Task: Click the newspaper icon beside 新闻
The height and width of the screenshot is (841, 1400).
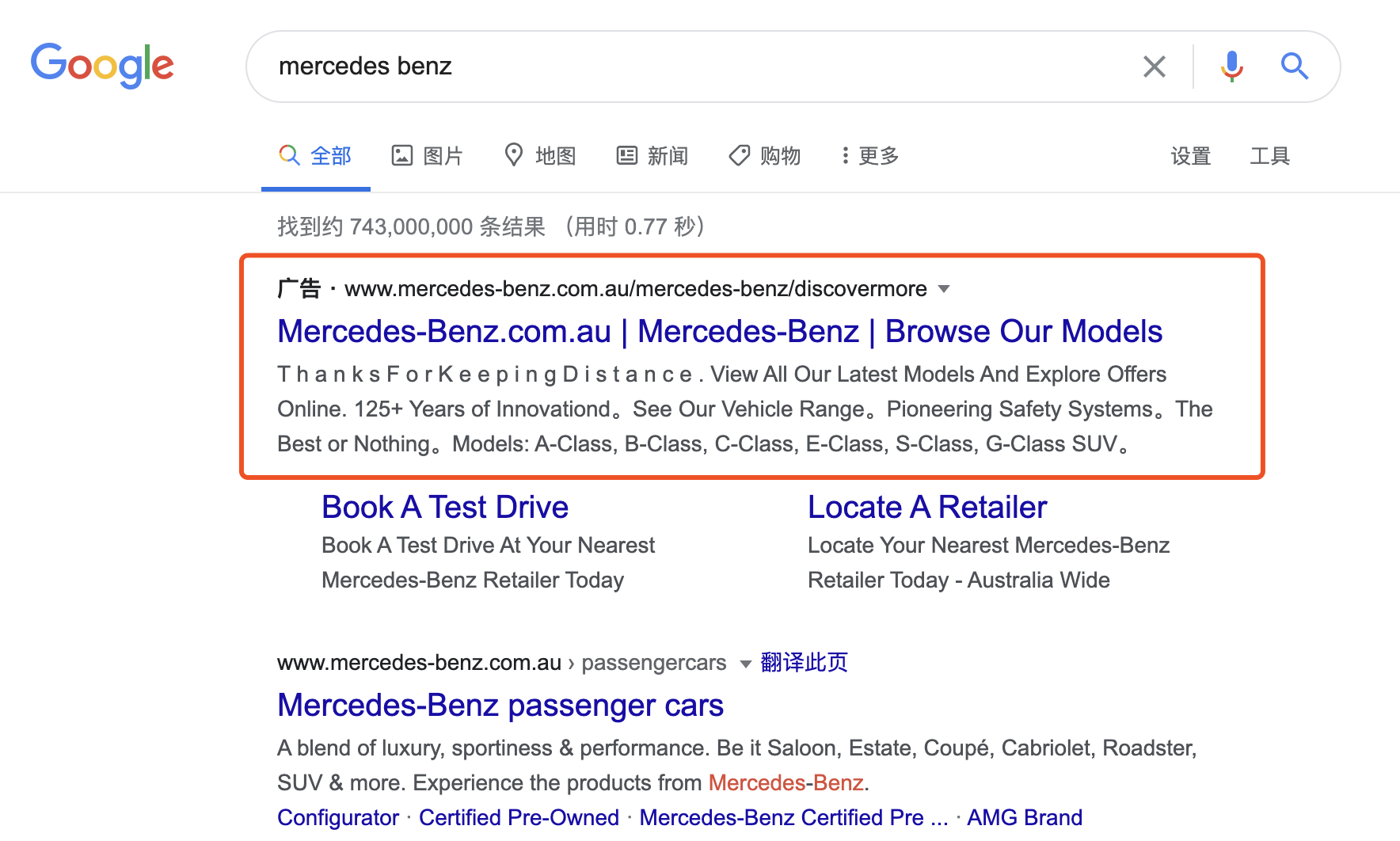Action: (x=627, y=155)
